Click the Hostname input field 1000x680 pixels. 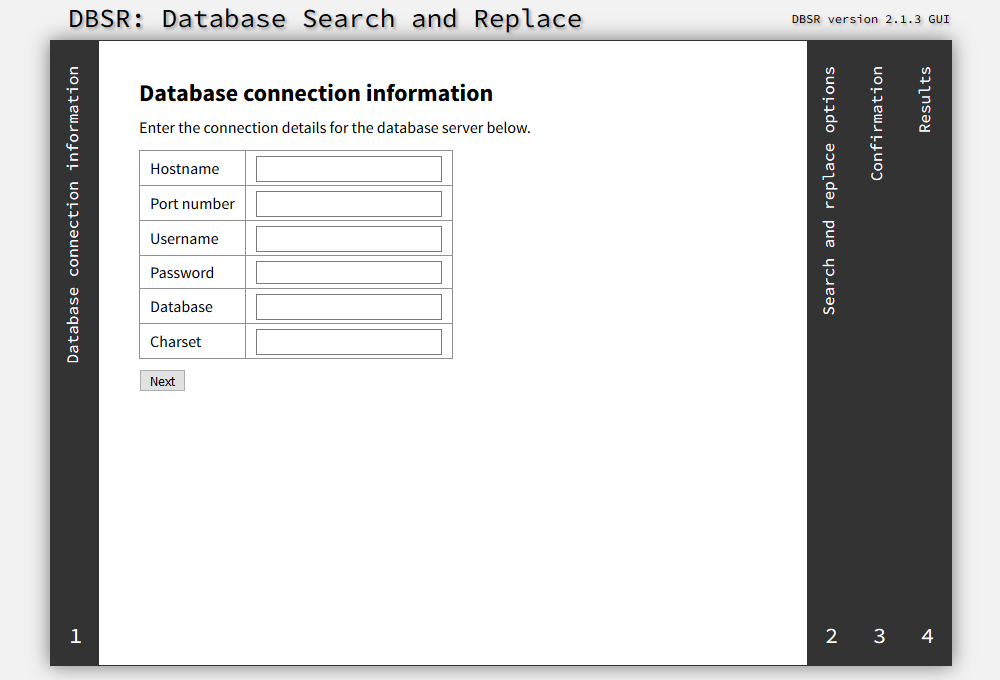coord(348,169)
